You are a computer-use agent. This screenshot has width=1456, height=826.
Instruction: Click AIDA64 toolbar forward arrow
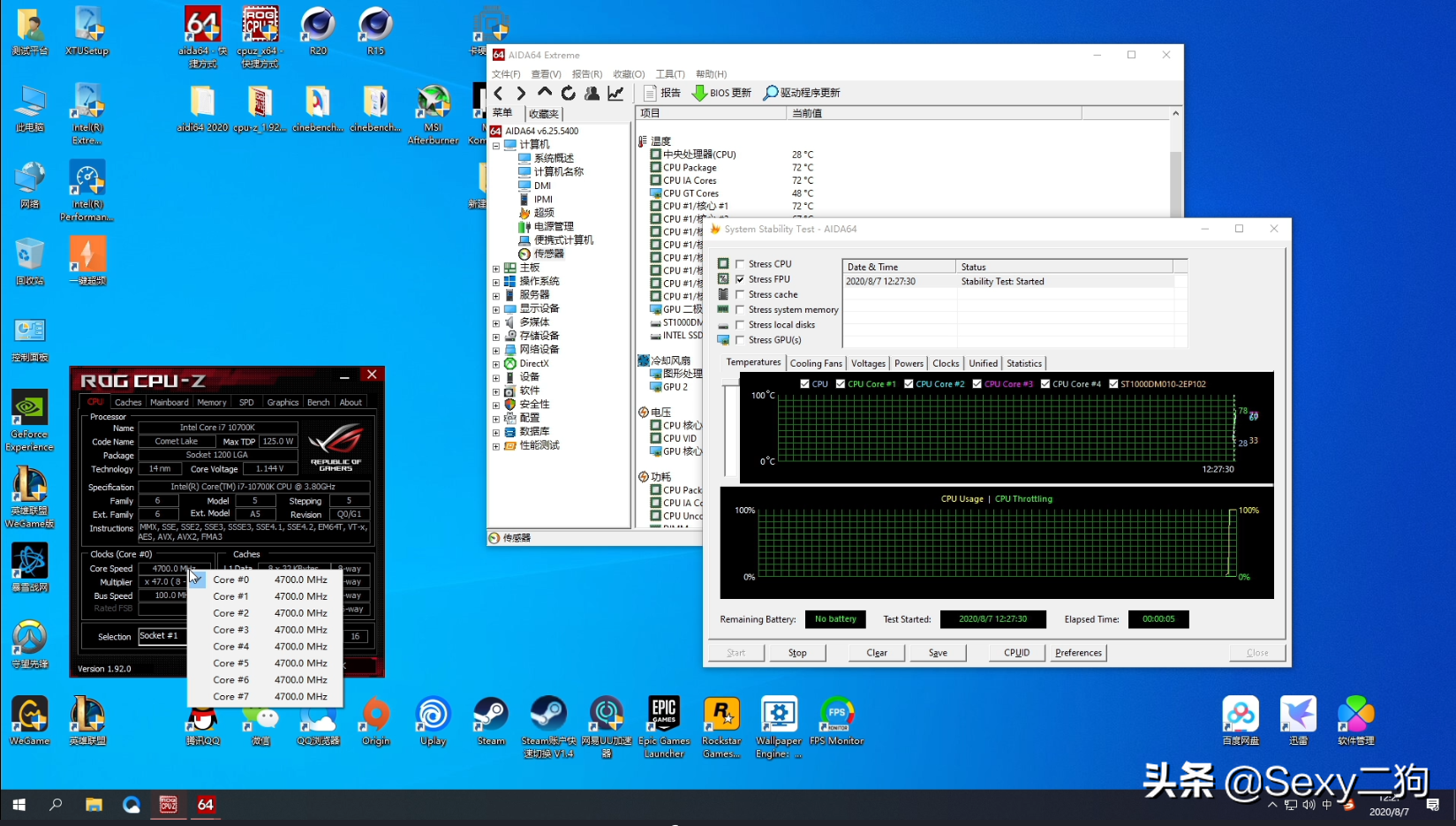pyautogui.click(x=521, y=93)
